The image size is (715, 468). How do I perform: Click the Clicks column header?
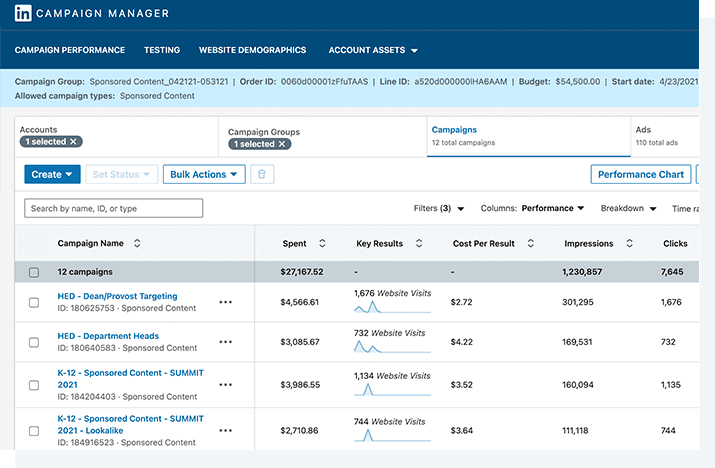[675, 244]
